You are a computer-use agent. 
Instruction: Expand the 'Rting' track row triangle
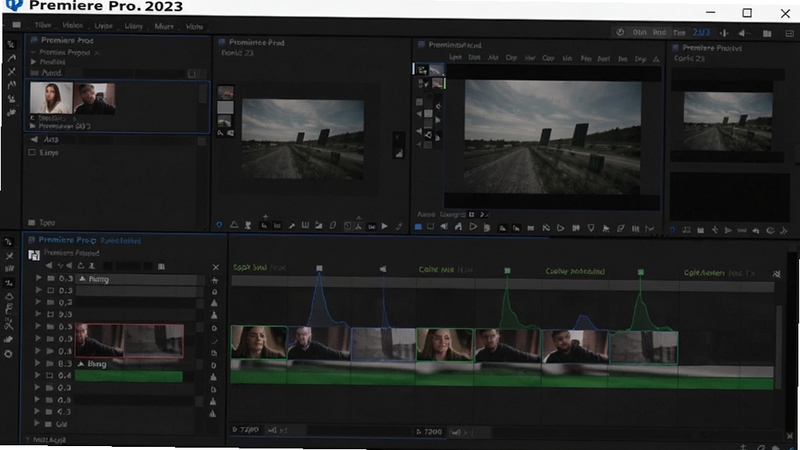[x=38, y=278]
